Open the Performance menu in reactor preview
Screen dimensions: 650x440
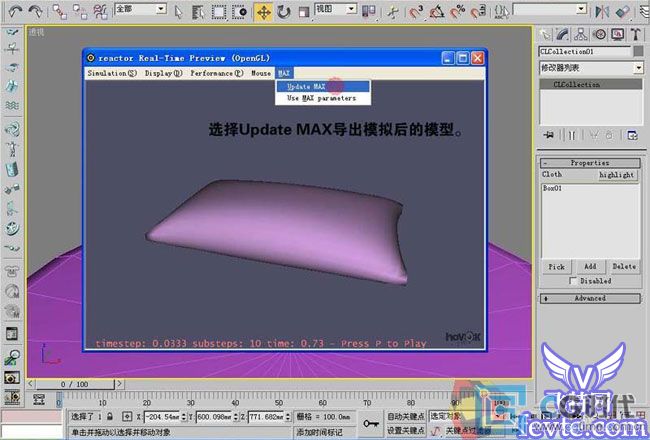tap(216, 73)
